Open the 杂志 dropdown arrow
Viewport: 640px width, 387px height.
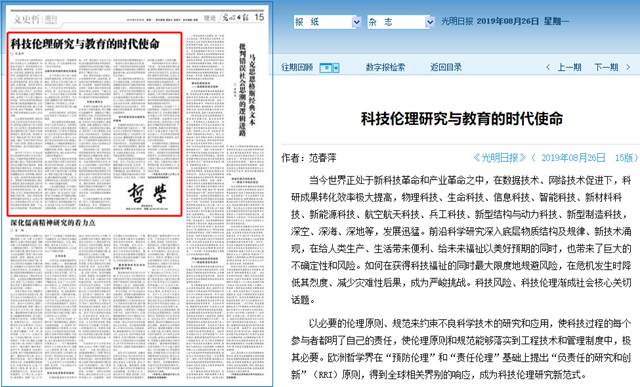point(430,22)
